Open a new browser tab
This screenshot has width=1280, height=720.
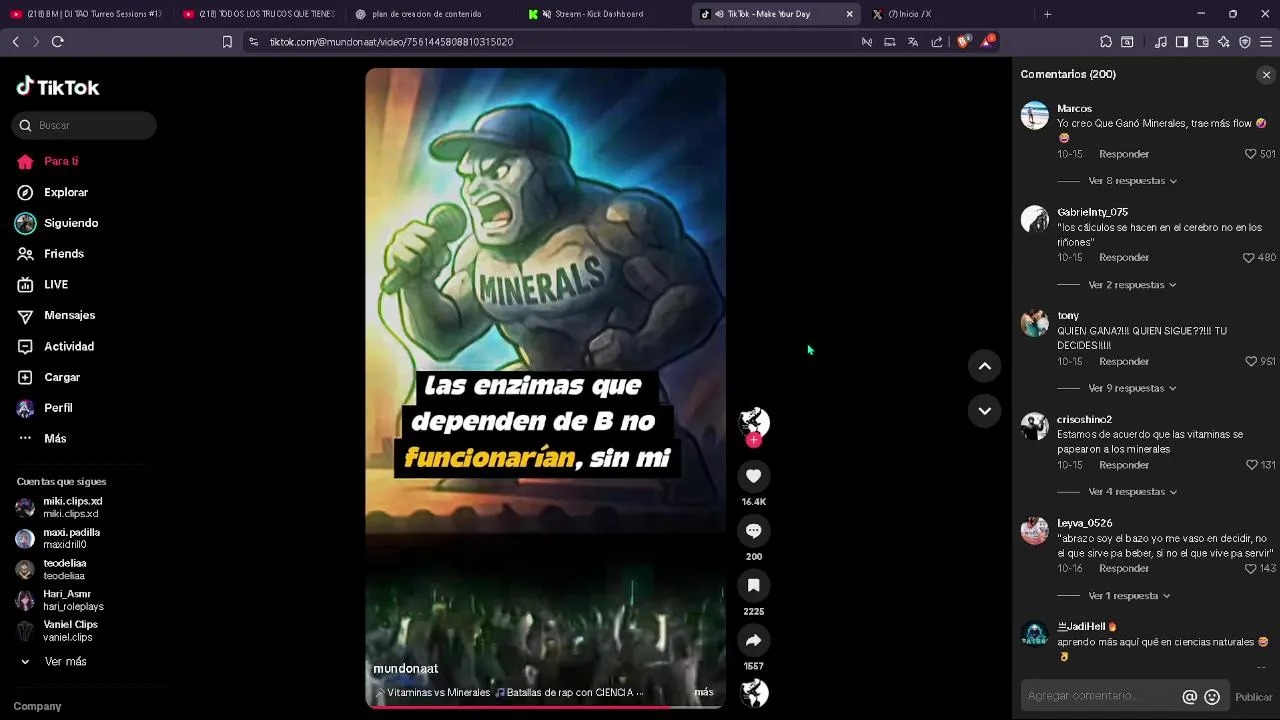pyautogui.click(x=1047, y=14)
